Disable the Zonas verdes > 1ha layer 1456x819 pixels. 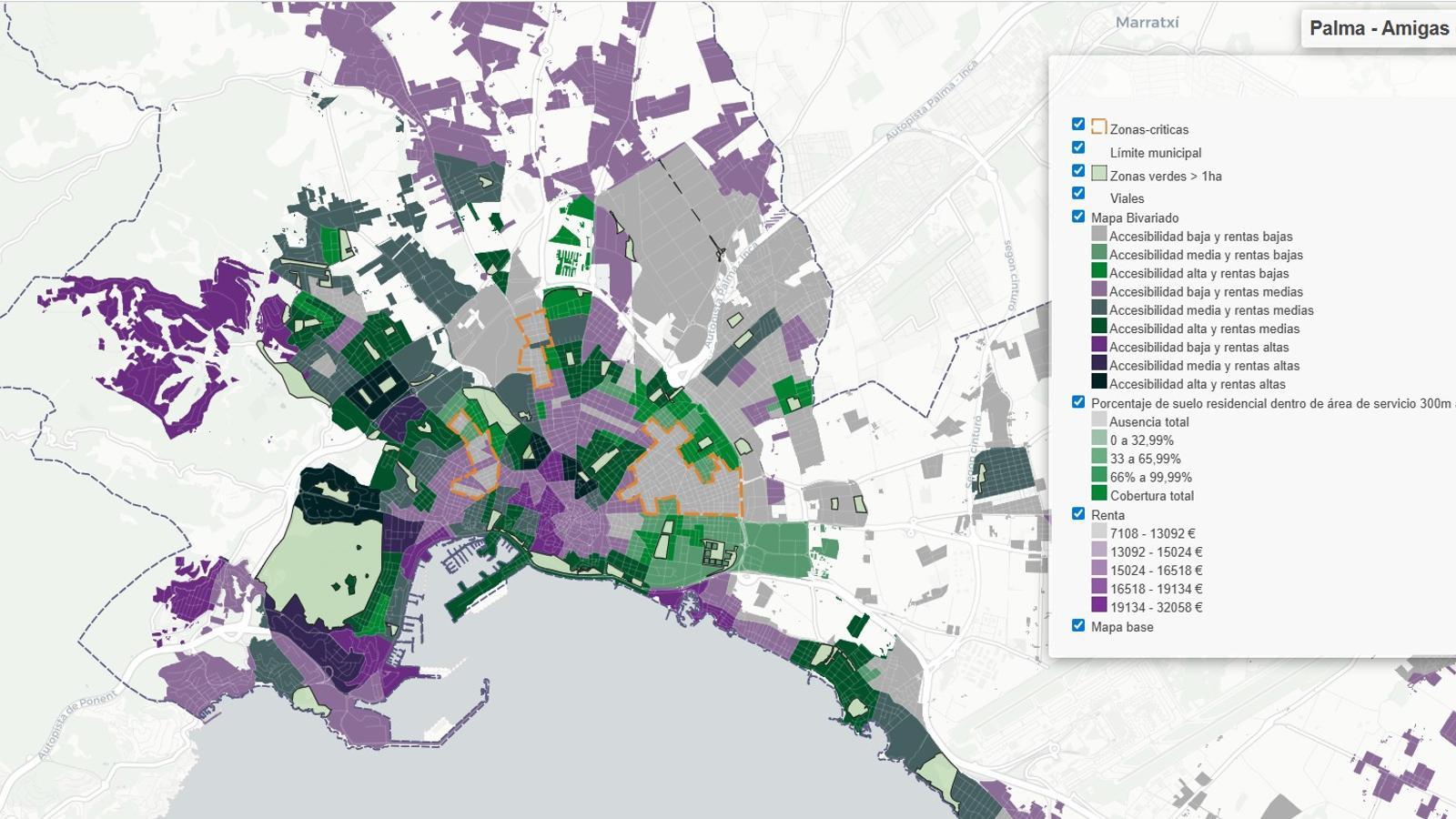point(1078,170)
